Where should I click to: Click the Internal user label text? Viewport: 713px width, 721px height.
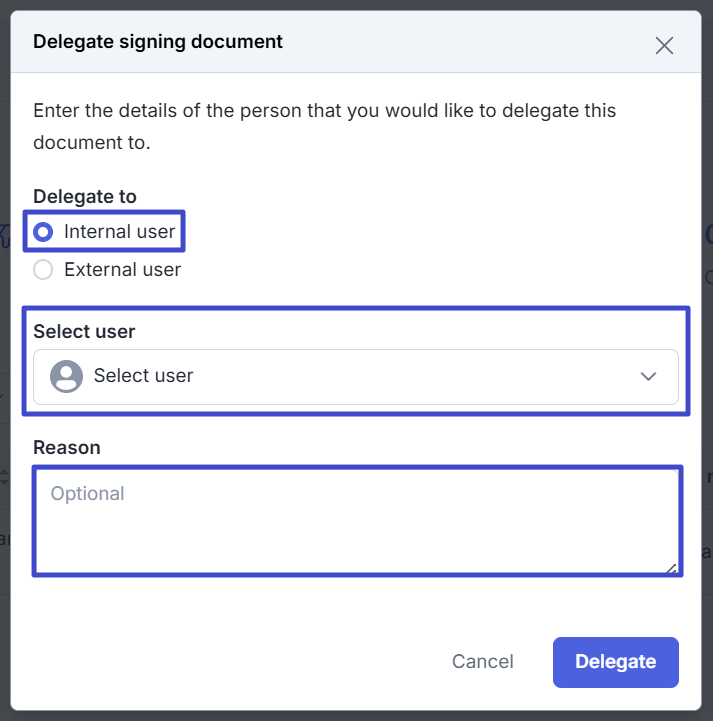click(119, 232)
